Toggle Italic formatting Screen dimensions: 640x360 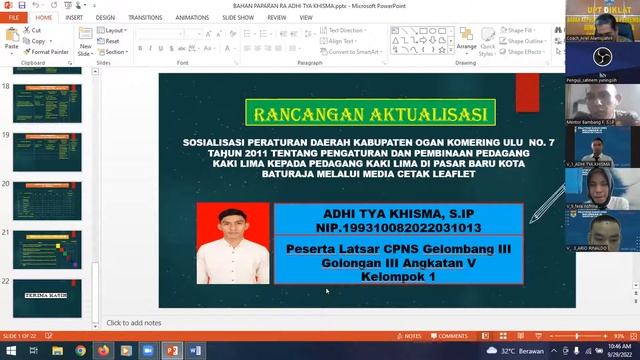[x=150, y=49]
